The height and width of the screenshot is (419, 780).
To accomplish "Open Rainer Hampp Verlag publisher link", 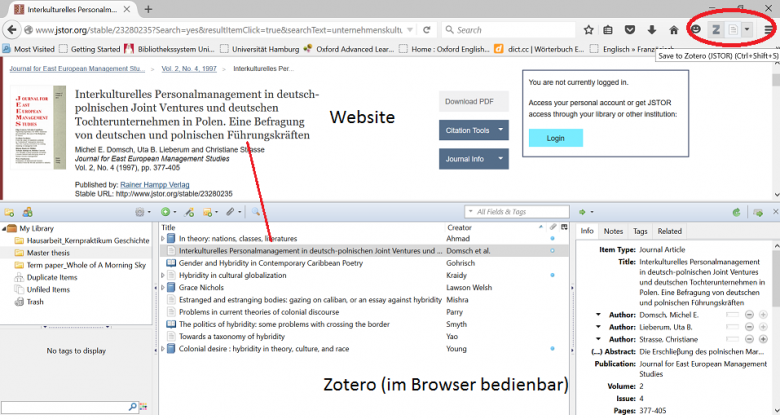I will [155, 185].
